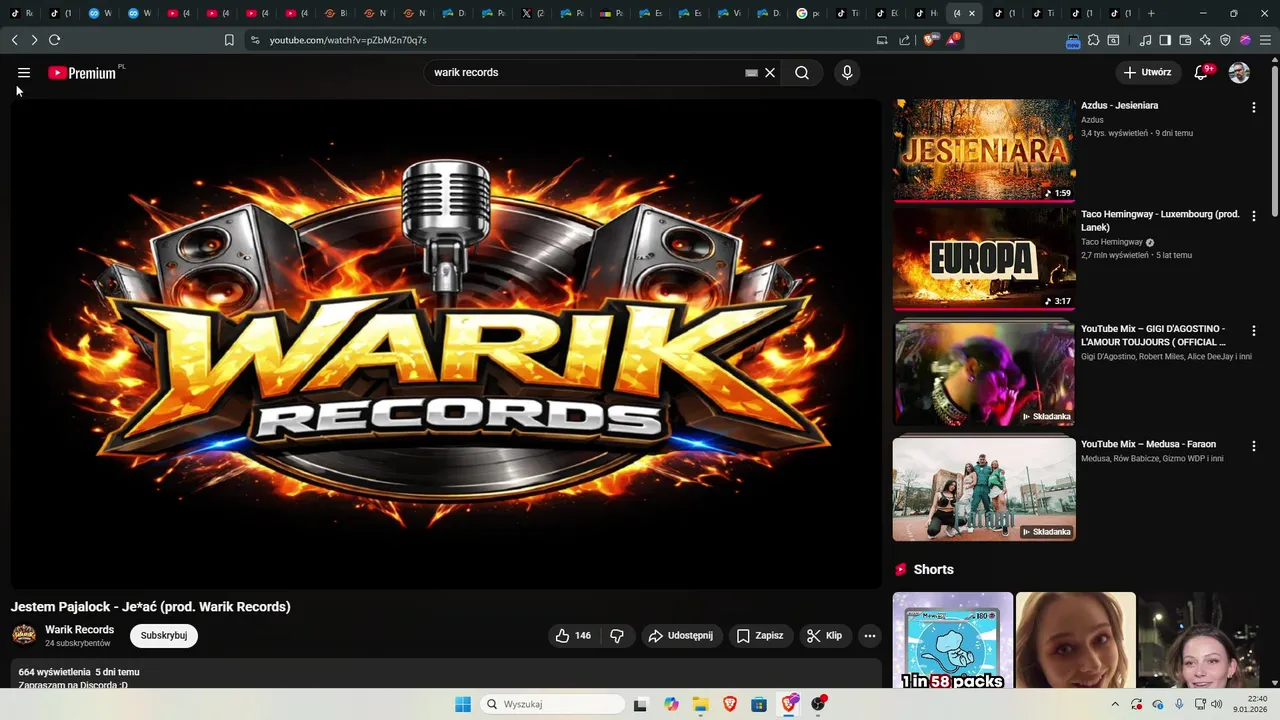
Task: Open File Explorer from taskbar
Action: [700, 704]
